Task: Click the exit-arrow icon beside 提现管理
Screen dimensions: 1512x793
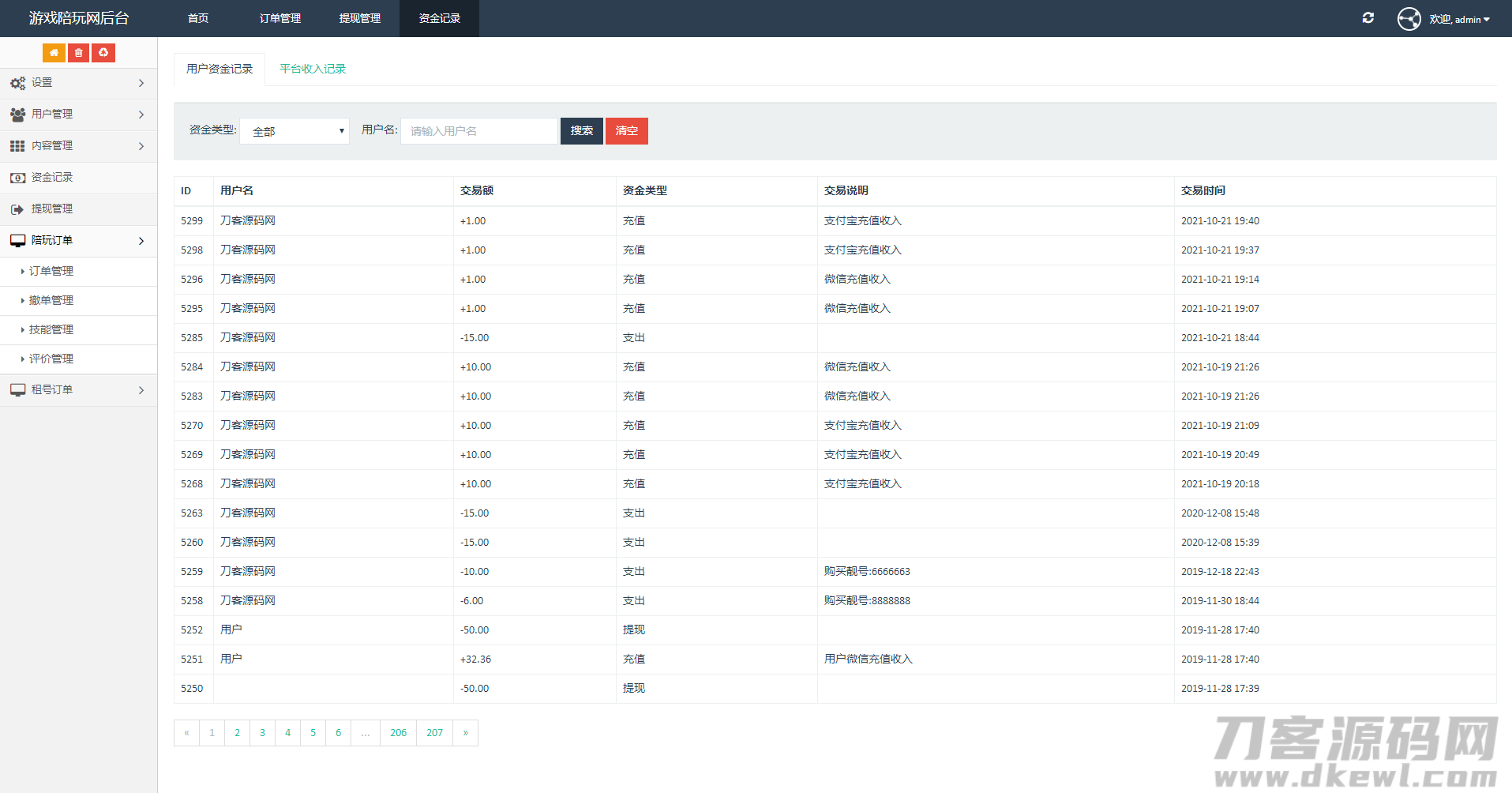Action: point(17,209)
